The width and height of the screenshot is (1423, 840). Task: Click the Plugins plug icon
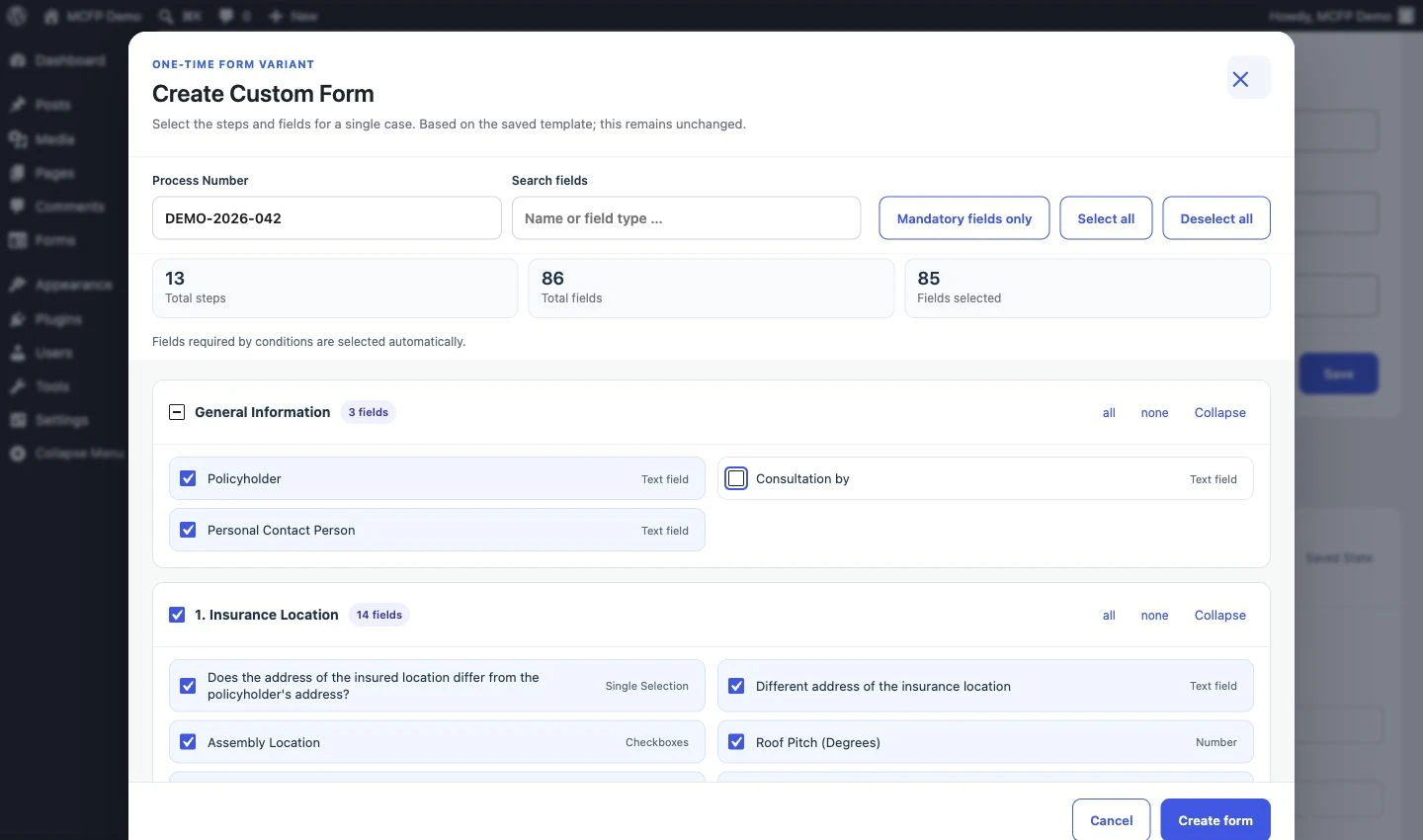point(18,319)
